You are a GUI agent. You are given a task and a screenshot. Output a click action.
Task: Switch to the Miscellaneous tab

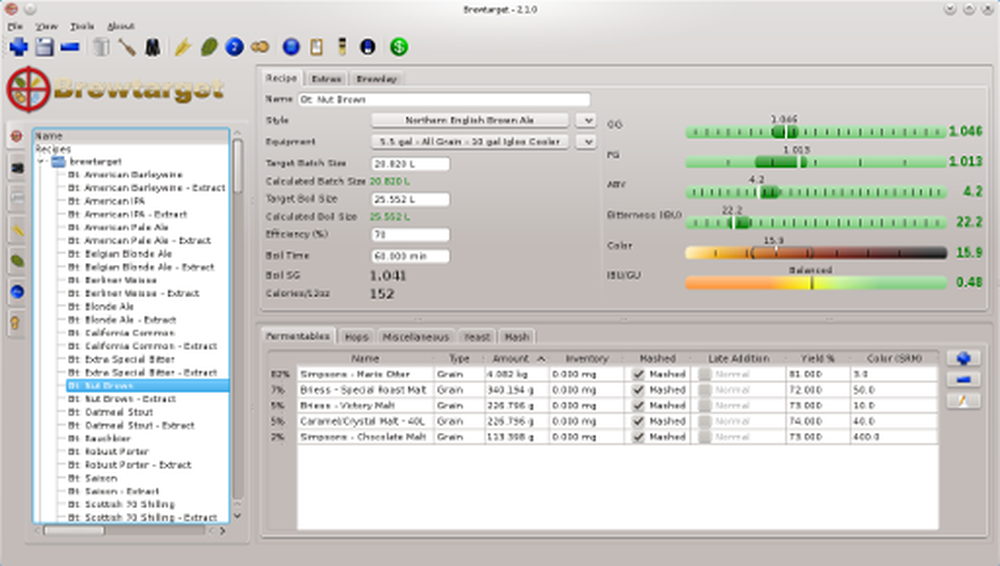[416, 337]
